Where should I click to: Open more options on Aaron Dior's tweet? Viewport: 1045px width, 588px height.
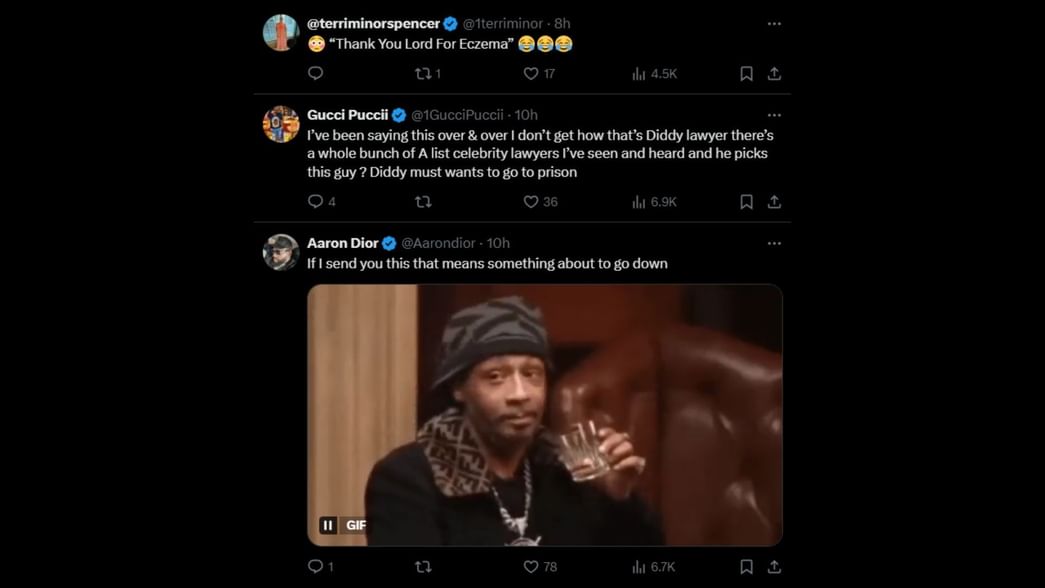(x=774, y=242)
